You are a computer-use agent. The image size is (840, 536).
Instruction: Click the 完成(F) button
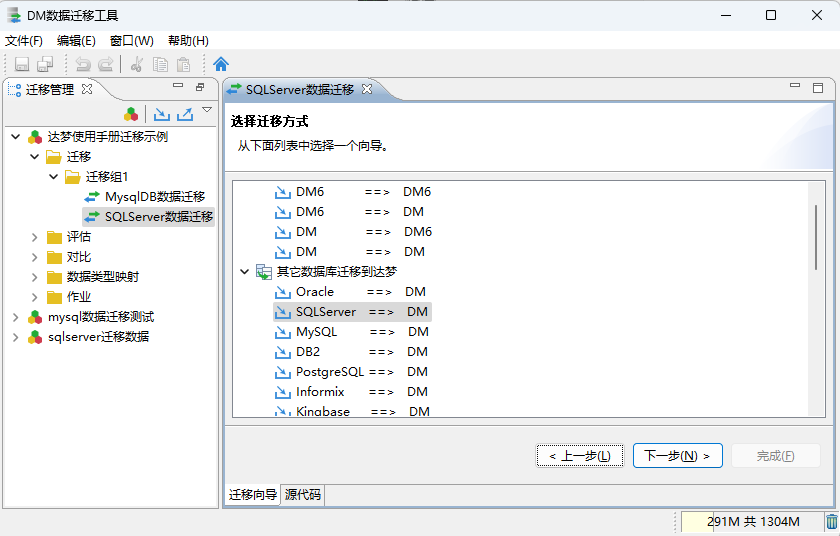coord(776,456)
